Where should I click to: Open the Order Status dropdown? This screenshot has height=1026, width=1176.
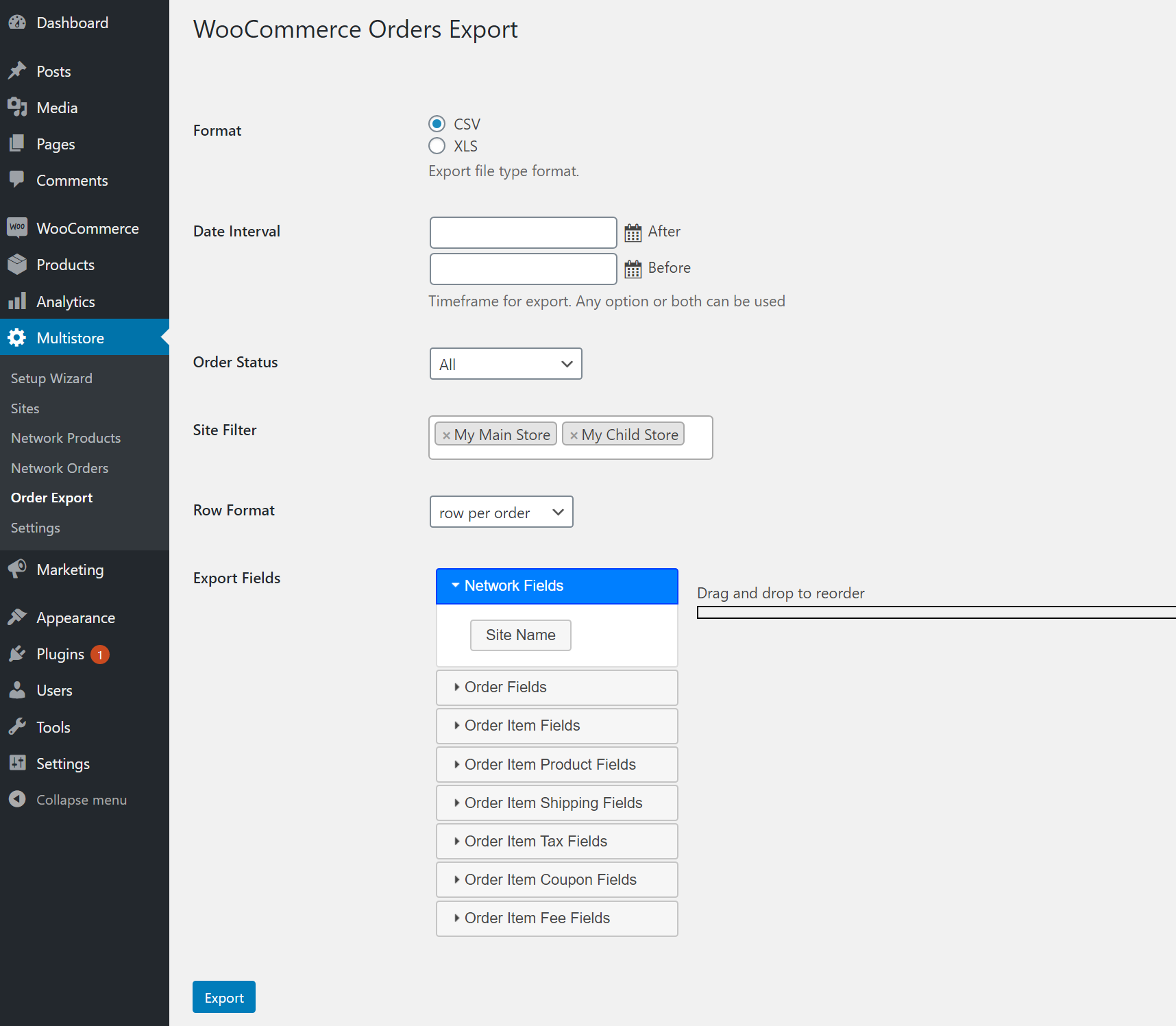point(506,363)
